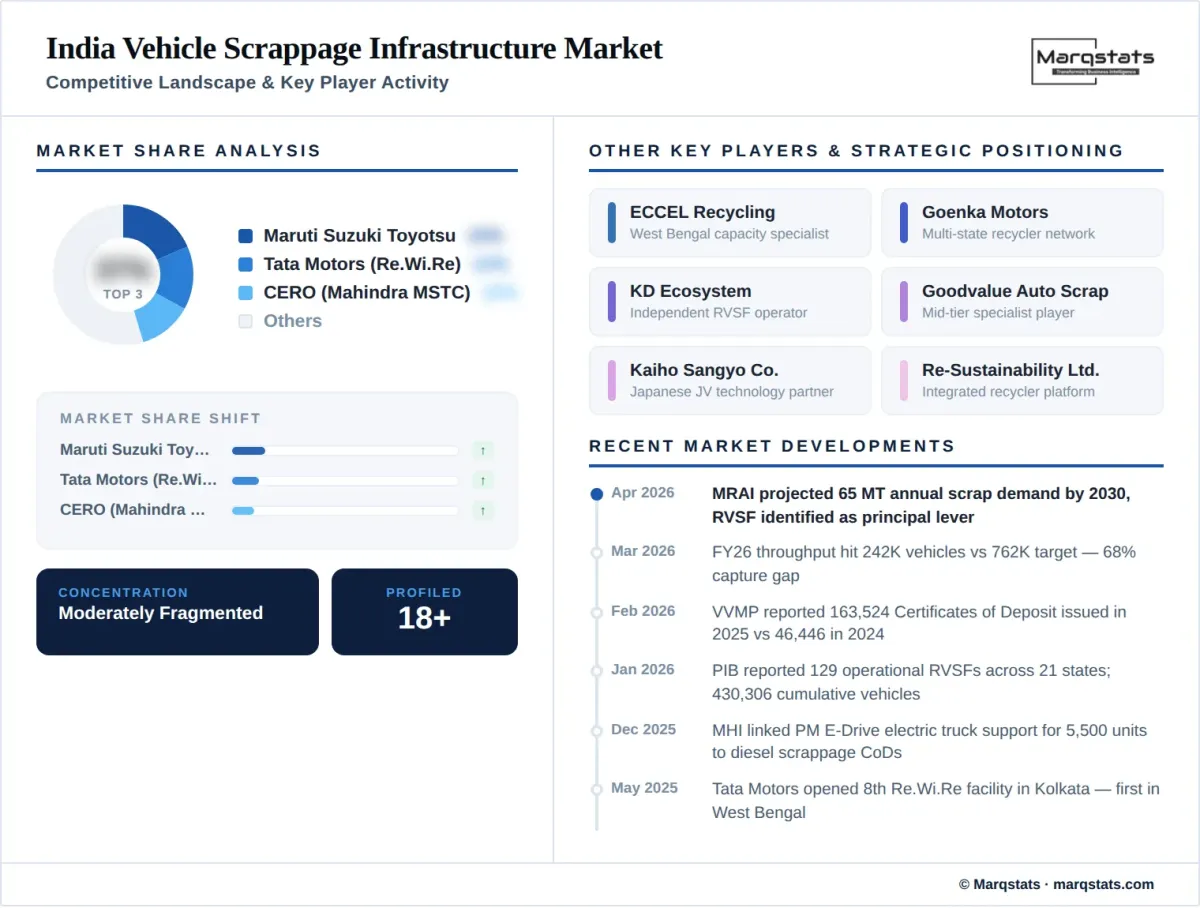Click the 'Market Share Analysis' heading

coord(179,151)
